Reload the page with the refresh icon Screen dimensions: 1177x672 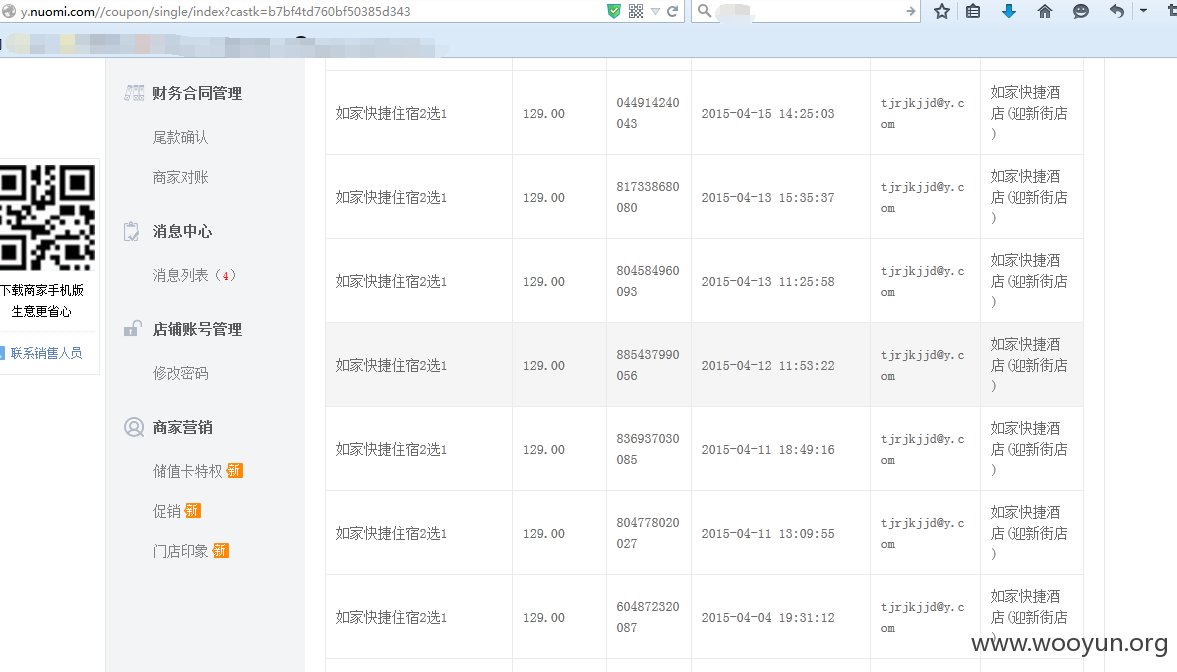(x=673, y=11)
